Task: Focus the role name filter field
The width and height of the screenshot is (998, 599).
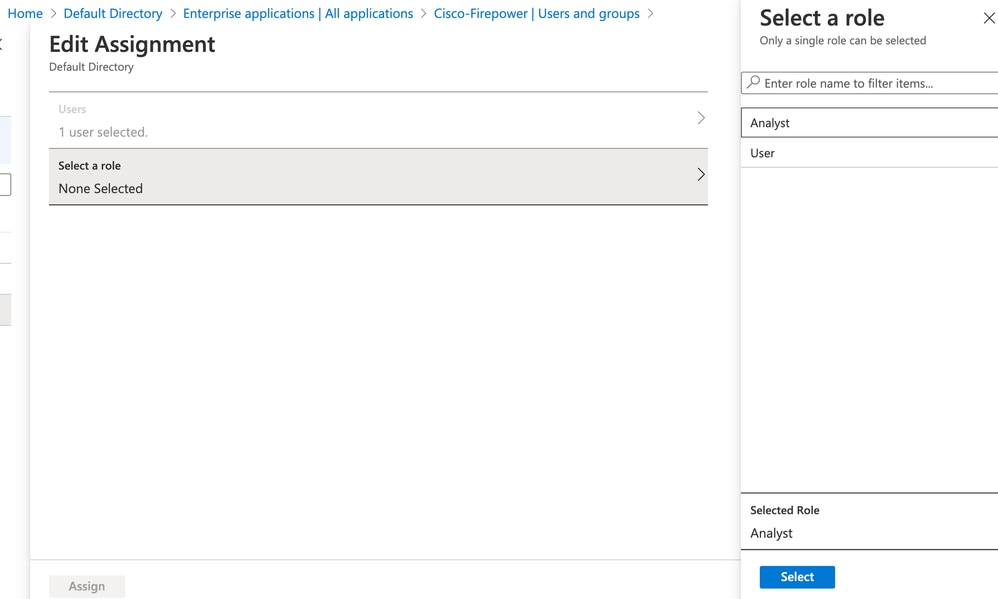Action: [x=869, y=83]
